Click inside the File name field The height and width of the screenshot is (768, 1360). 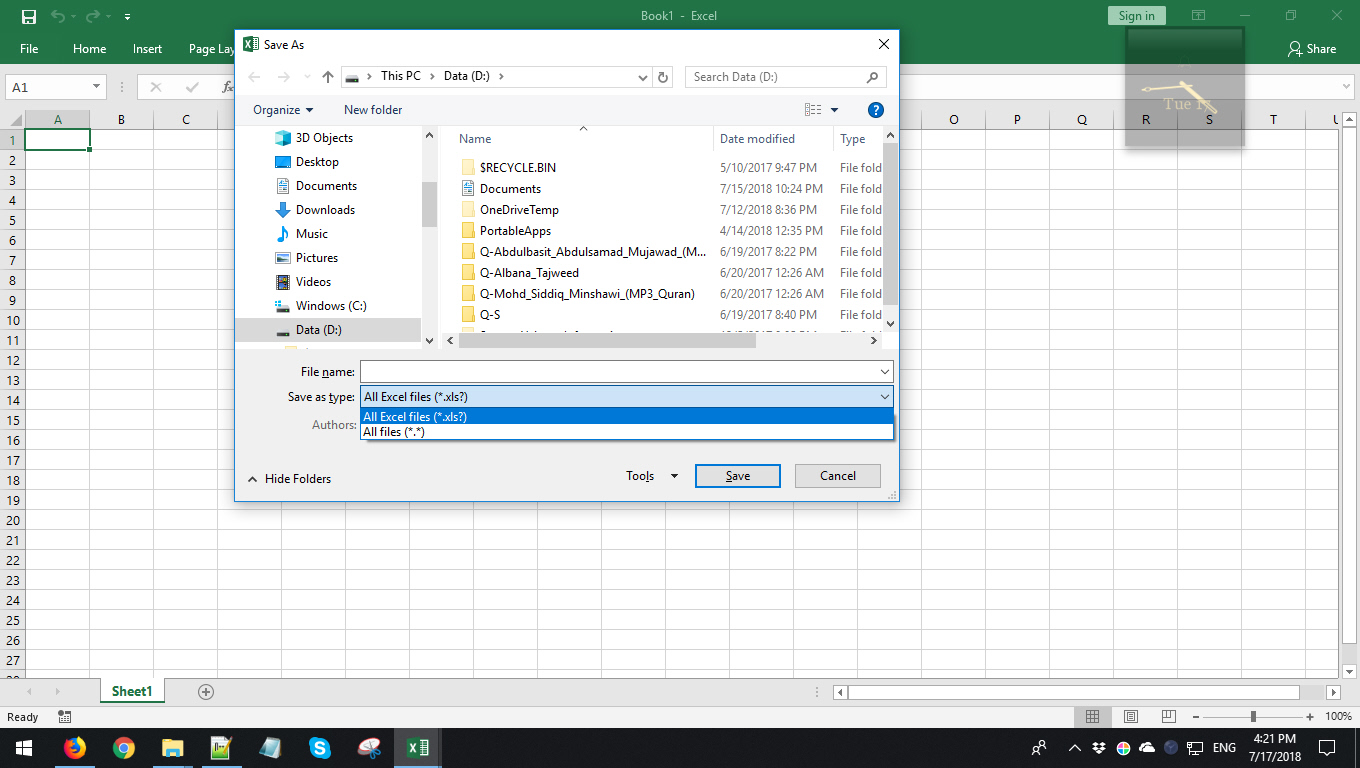pos(618,372)
